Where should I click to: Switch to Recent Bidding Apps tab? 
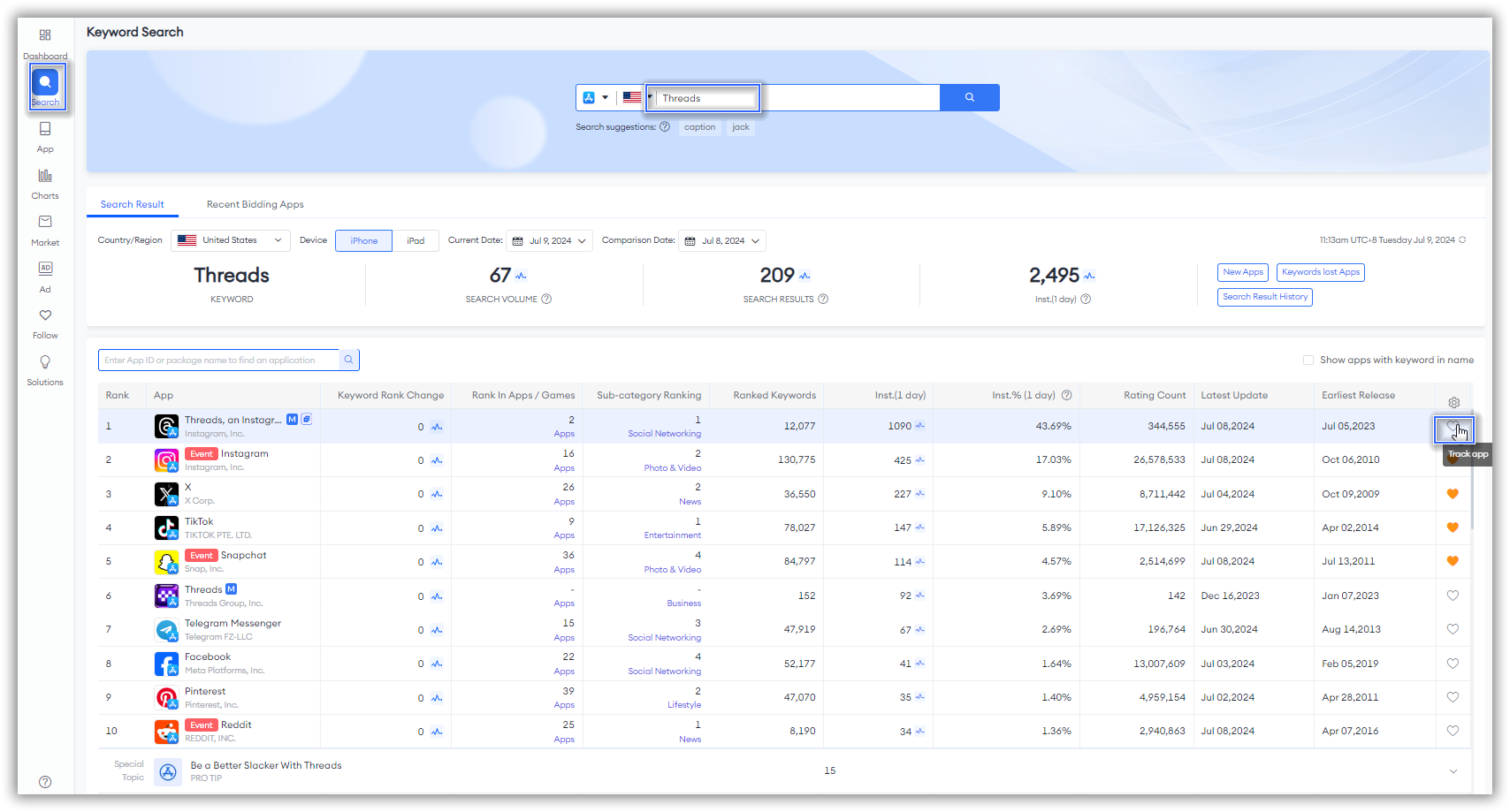click(x=255, y=204)
